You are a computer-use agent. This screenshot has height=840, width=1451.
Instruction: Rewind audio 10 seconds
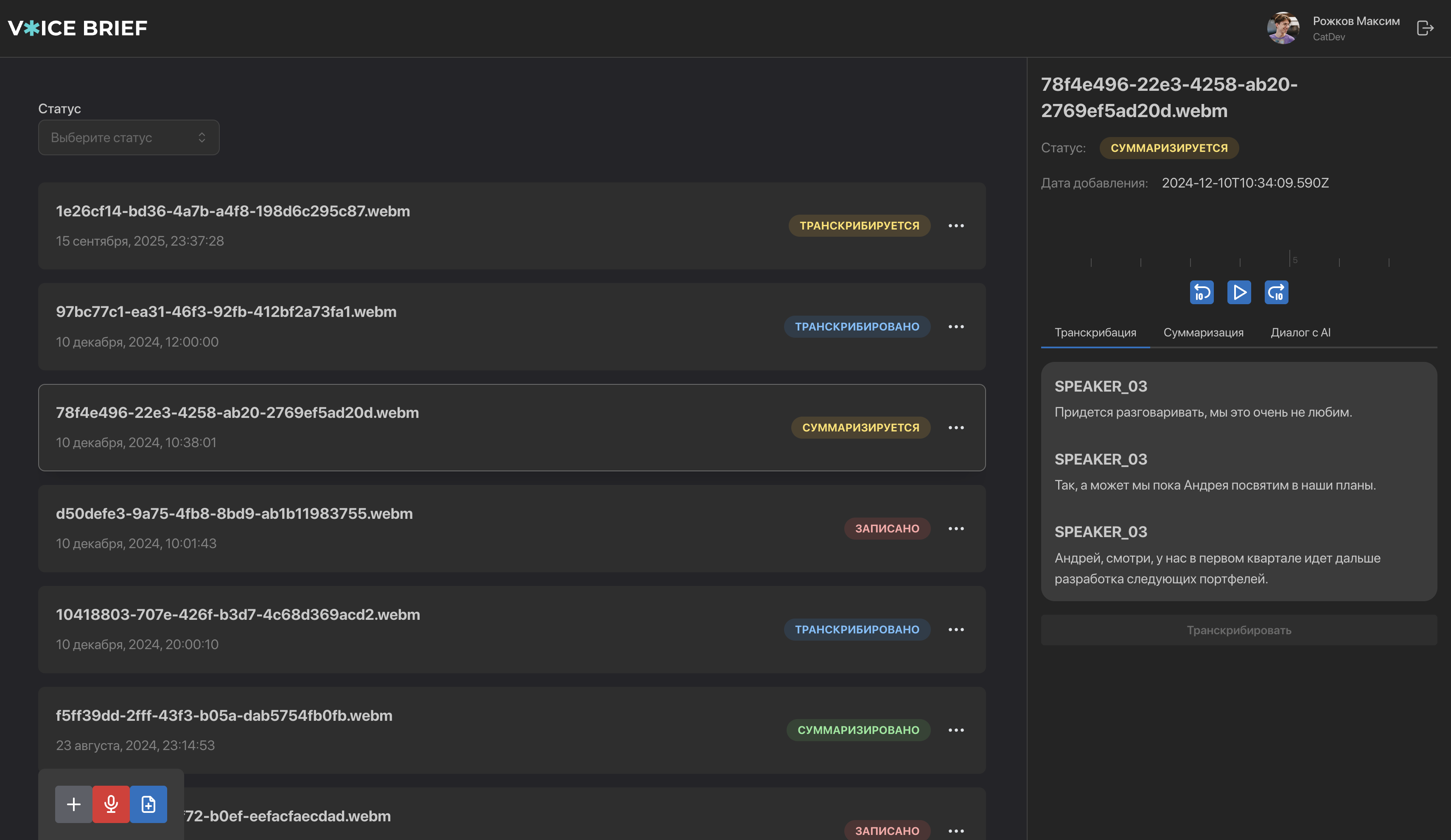coord(1202,292)
